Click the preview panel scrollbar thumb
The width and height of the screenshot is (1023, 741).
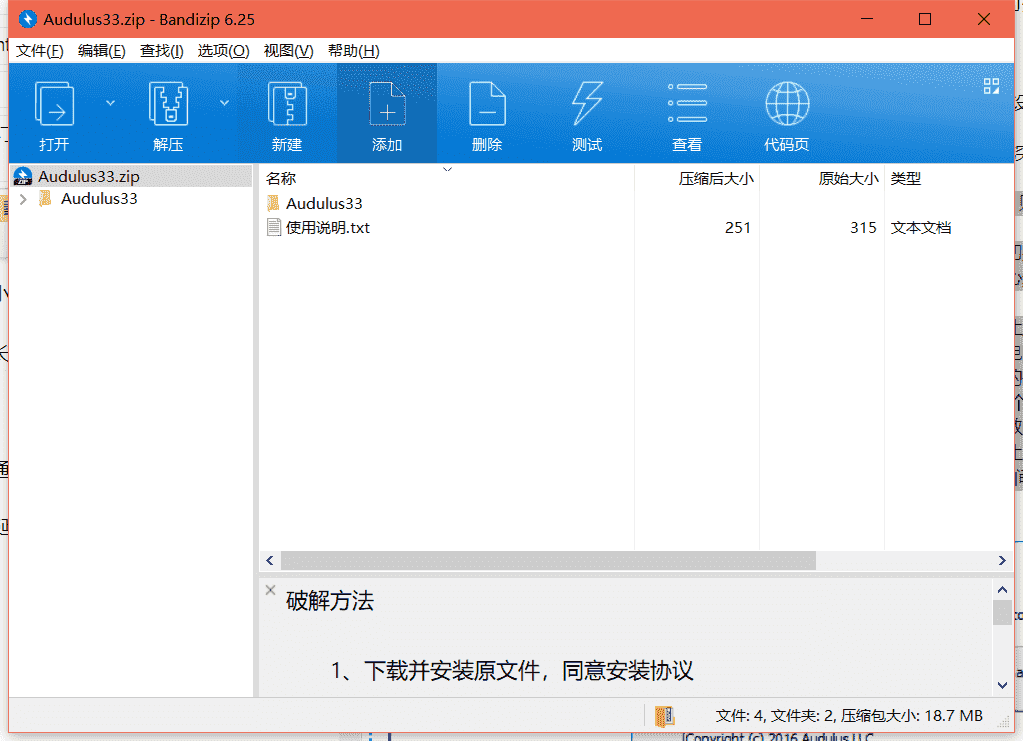[x=1002, y=612]
